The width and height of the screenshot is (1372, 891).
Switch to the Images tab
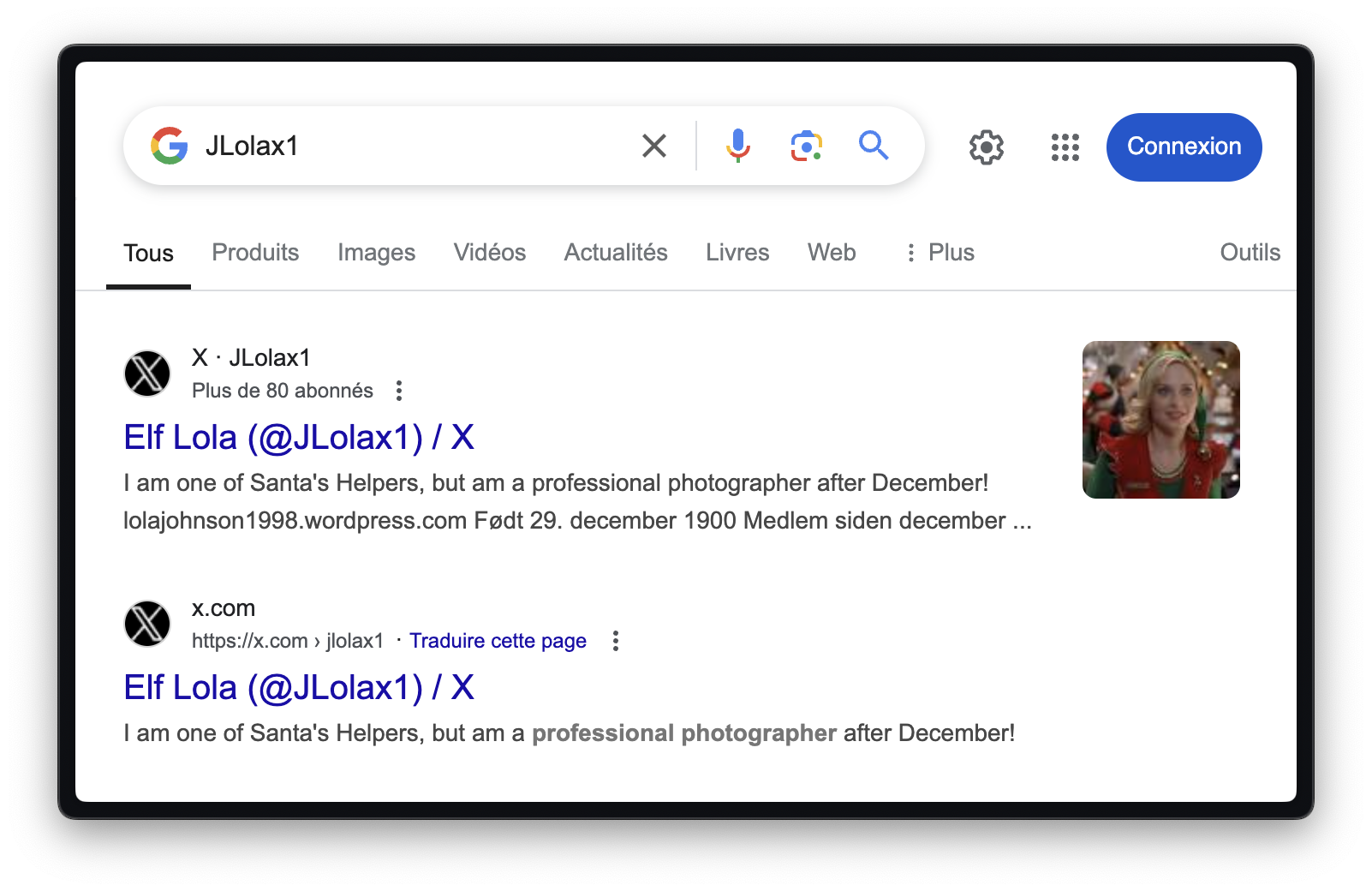(376, 253)
